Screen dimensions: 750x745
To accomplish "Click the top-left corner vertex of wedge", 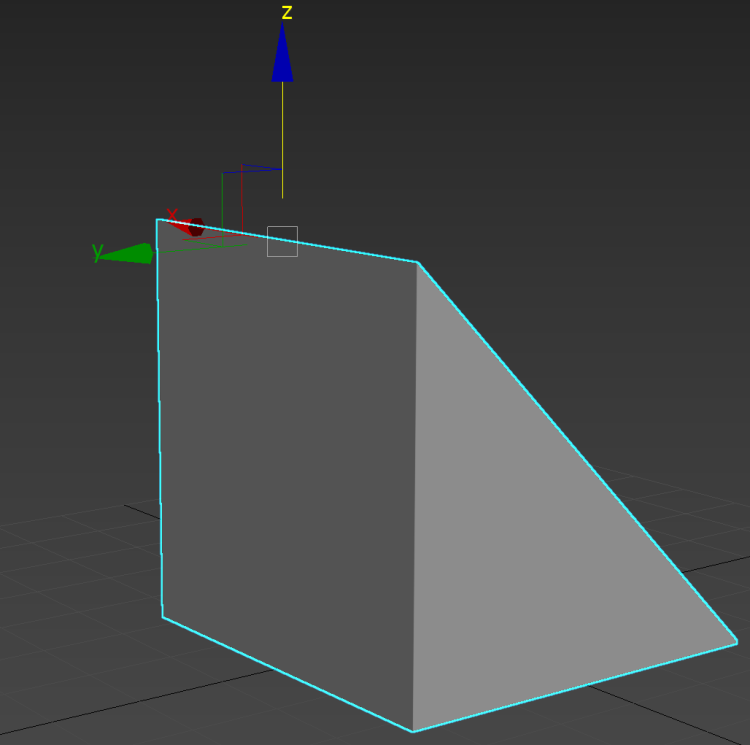I will pos(157,219).
